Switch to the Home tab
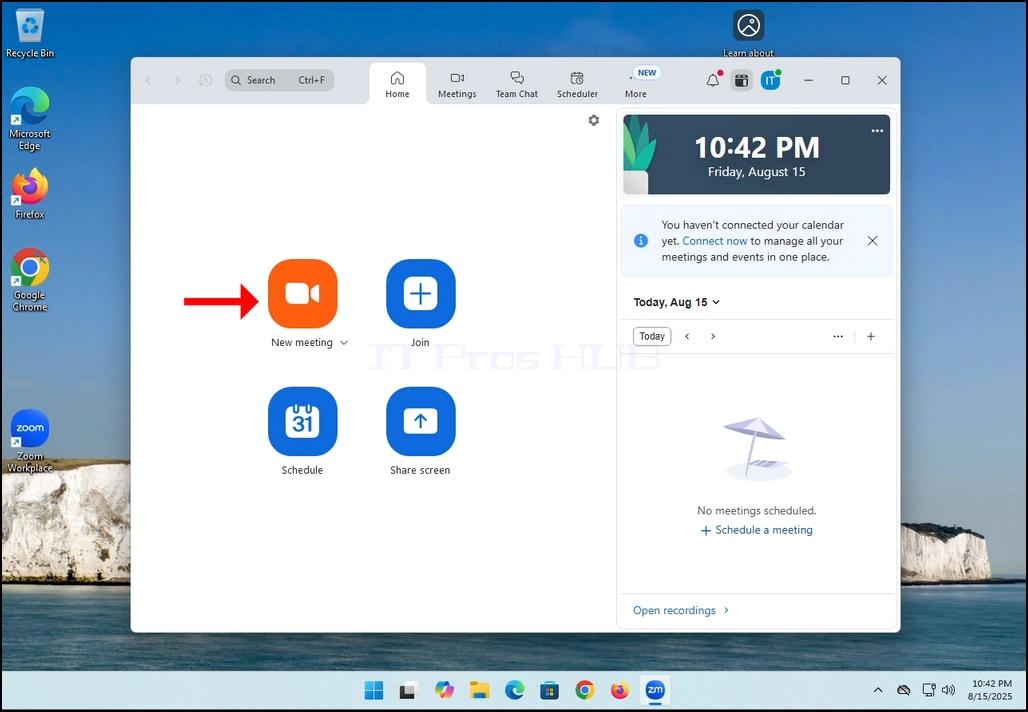 (397, 84)
